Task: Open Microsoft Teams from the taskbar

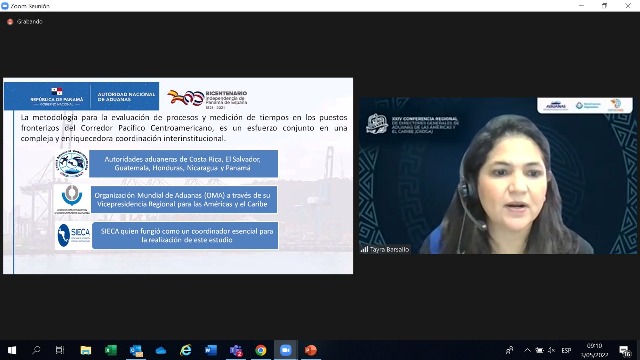Action: pos(236,350)
